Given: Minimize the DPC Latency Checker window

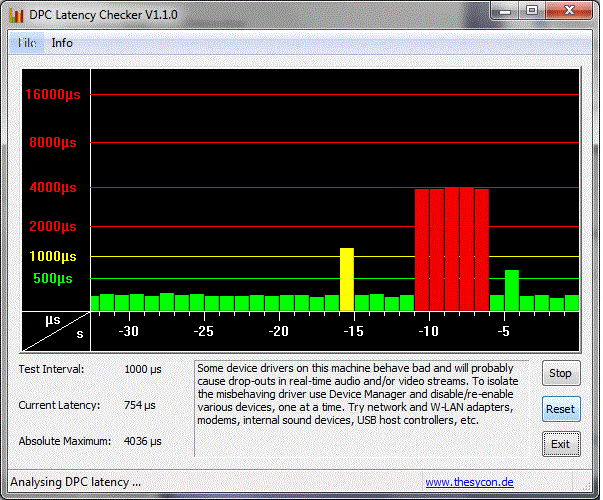Looking at the screenshot, I should pos(504,11).
